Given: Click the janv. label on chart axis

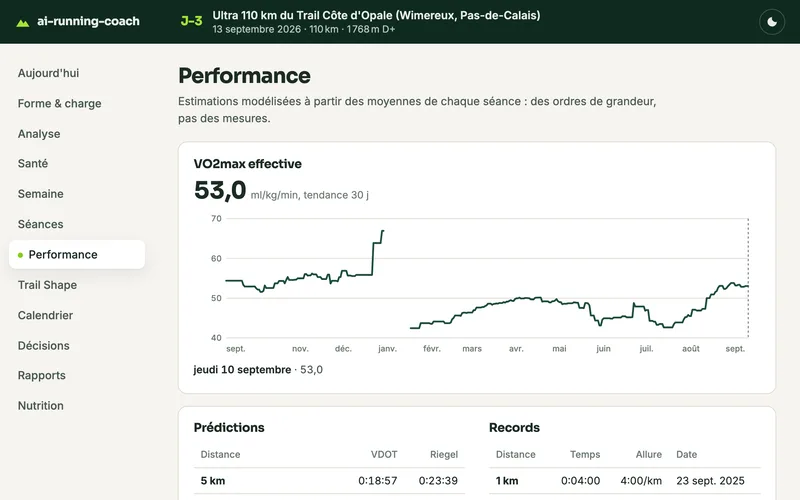Looking at the screenshot, I should pos(387,348).
